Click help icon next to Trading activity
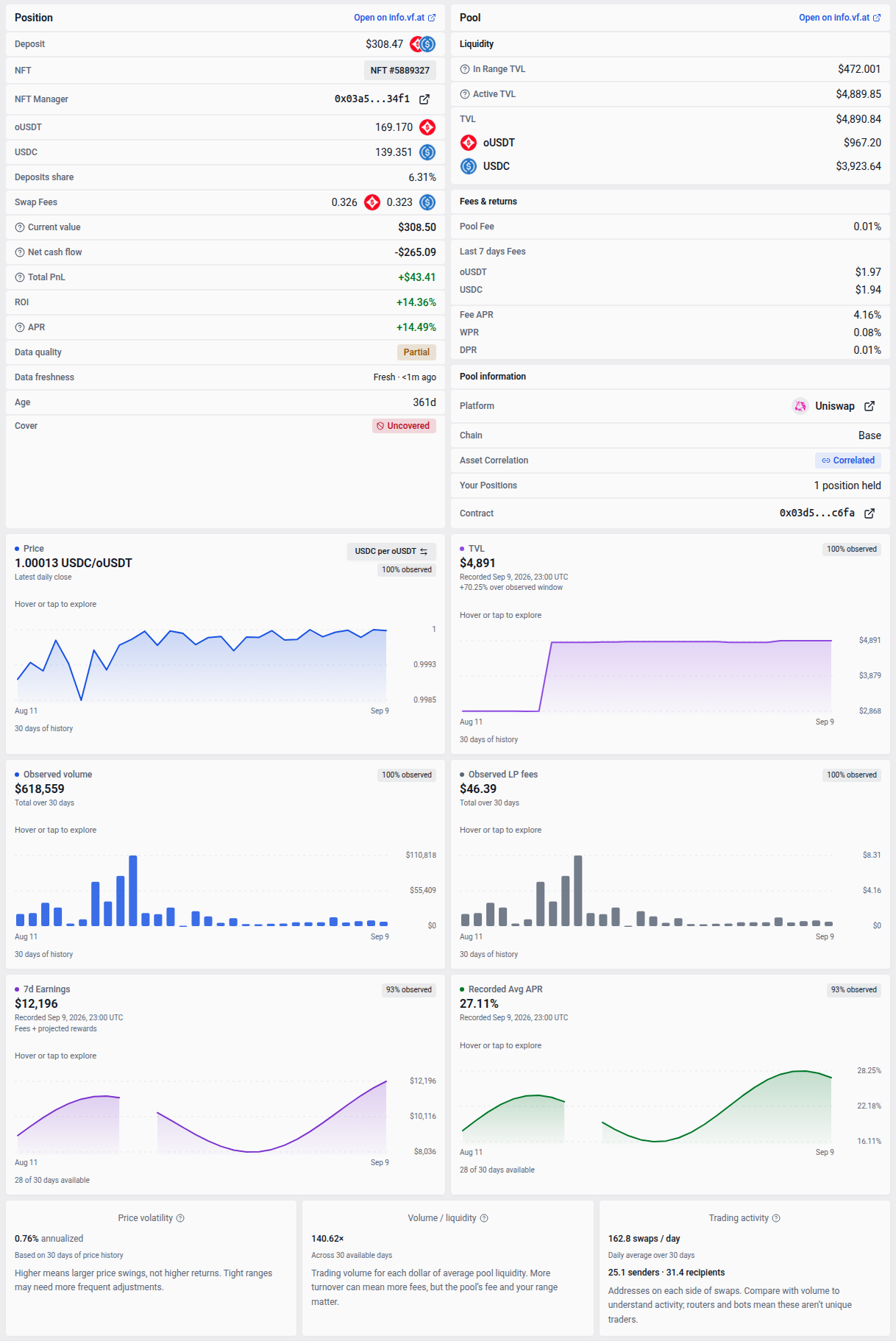 coord(776,1218)
